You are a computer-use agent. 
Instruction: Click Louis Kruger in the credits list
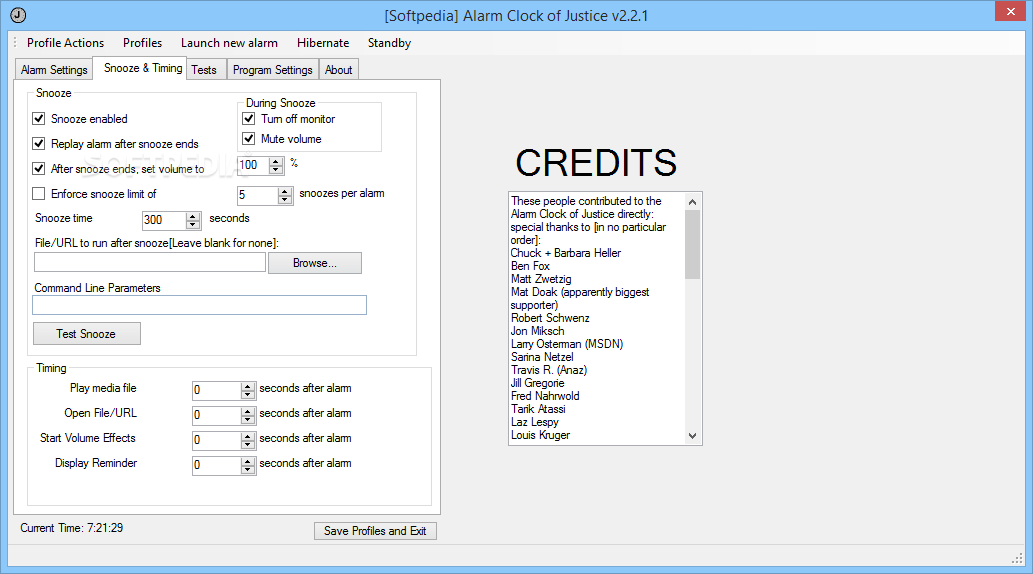pos(540,435)
